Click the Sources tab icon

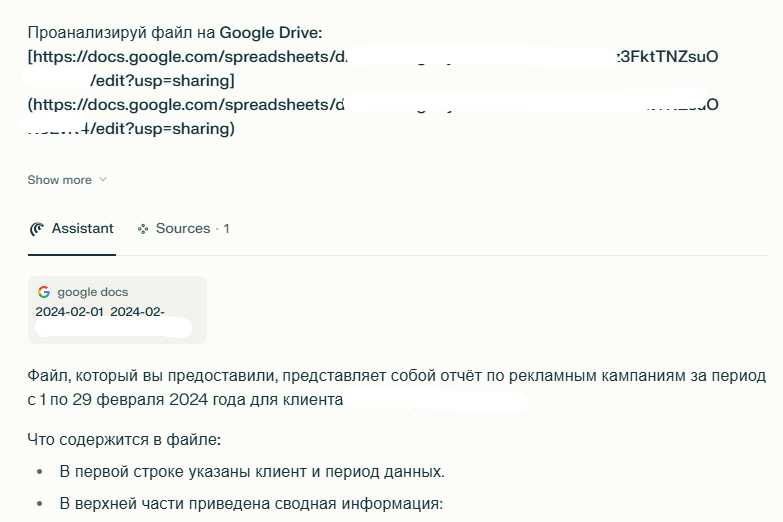[143, 229]
